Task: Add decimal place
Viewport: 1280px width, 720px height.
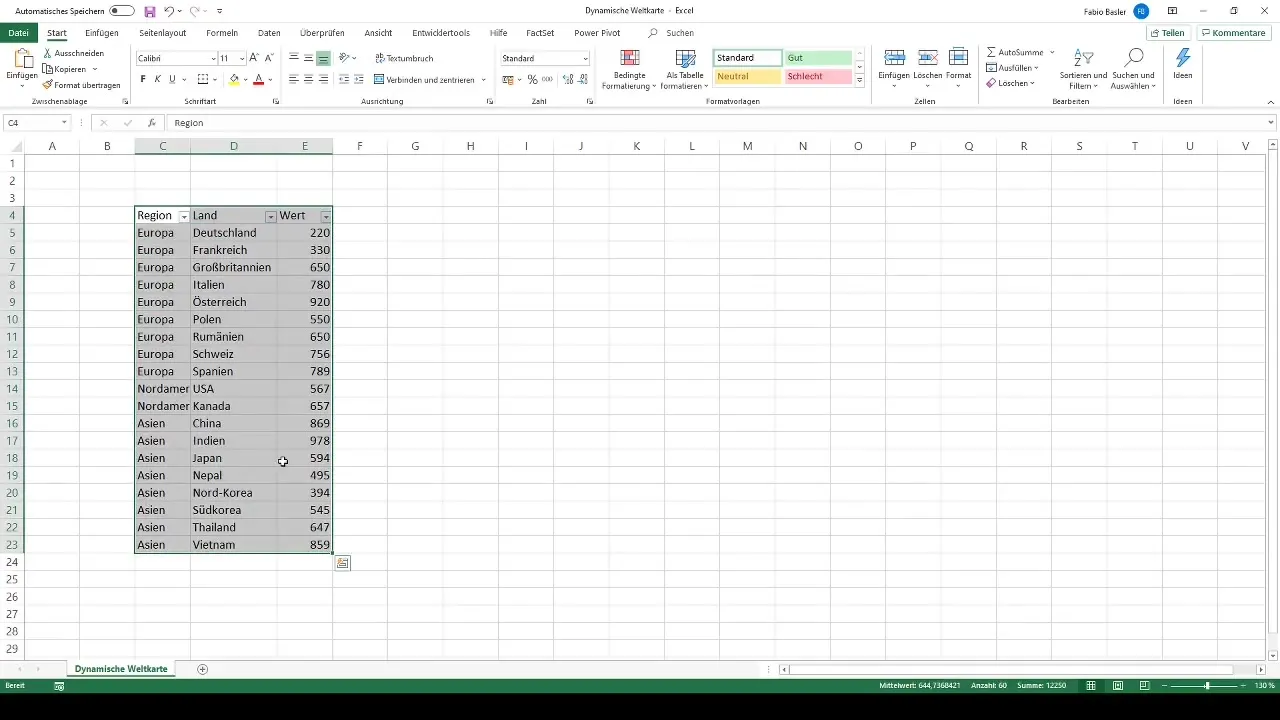Action: [x=566, y=79]
